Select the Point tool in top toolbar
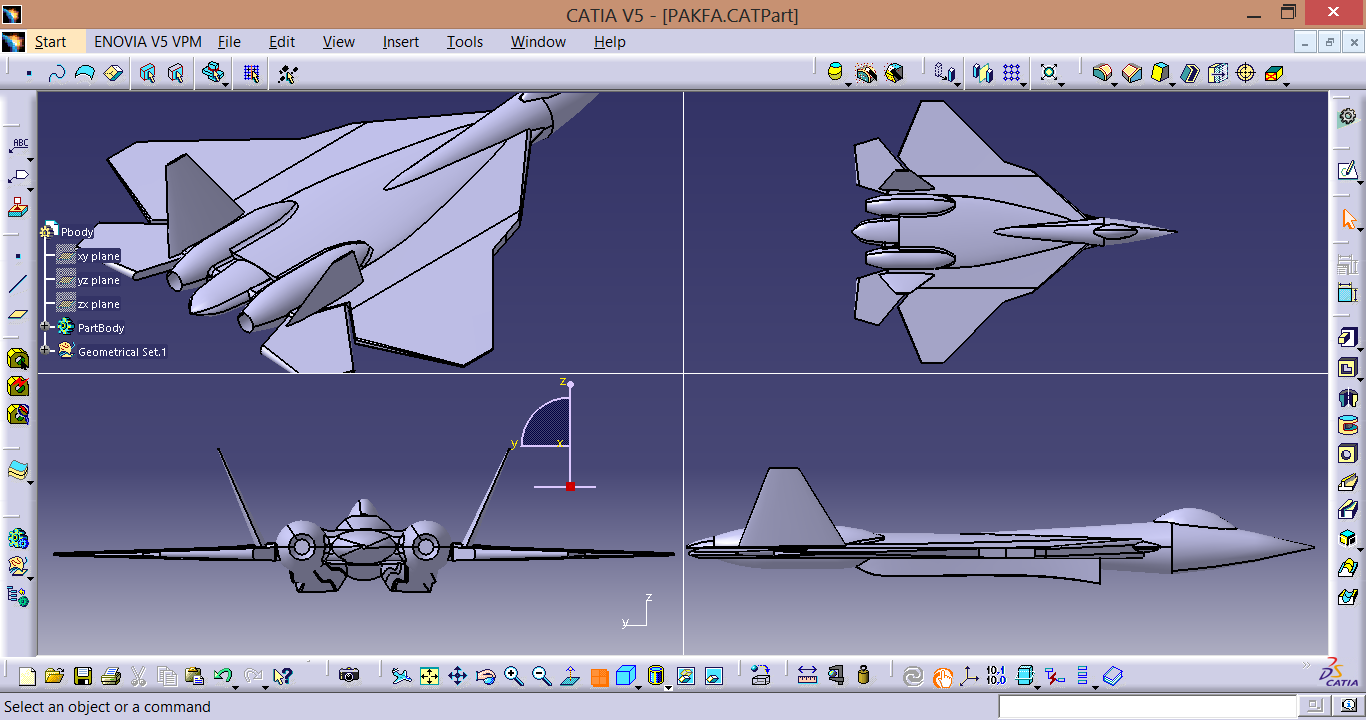 tap(29, 73)
